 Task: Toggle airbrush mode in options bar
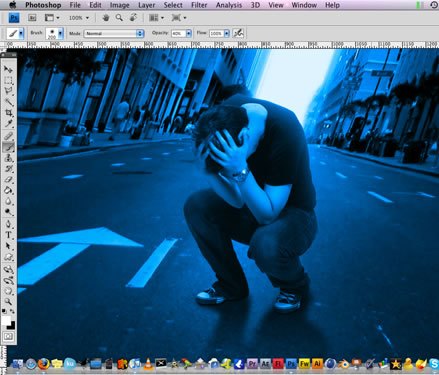pos(238,33)
